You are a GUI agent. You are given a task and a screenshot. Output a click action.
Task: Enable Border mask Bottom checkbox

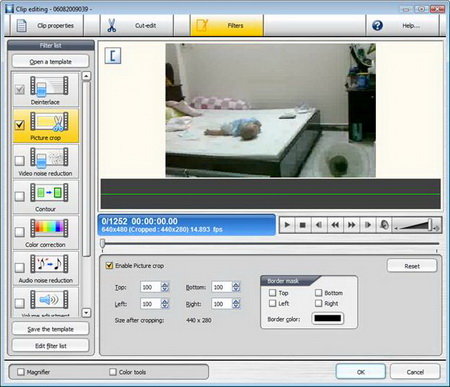click(319, 293)
